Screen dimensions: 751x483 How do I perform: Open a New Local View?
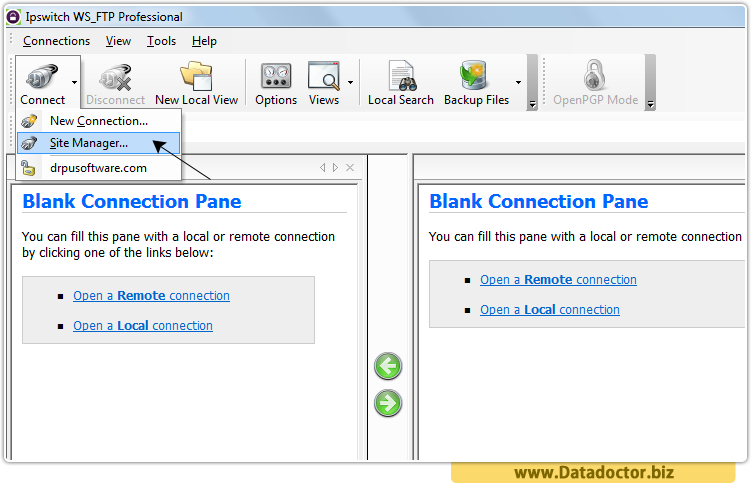196,81
